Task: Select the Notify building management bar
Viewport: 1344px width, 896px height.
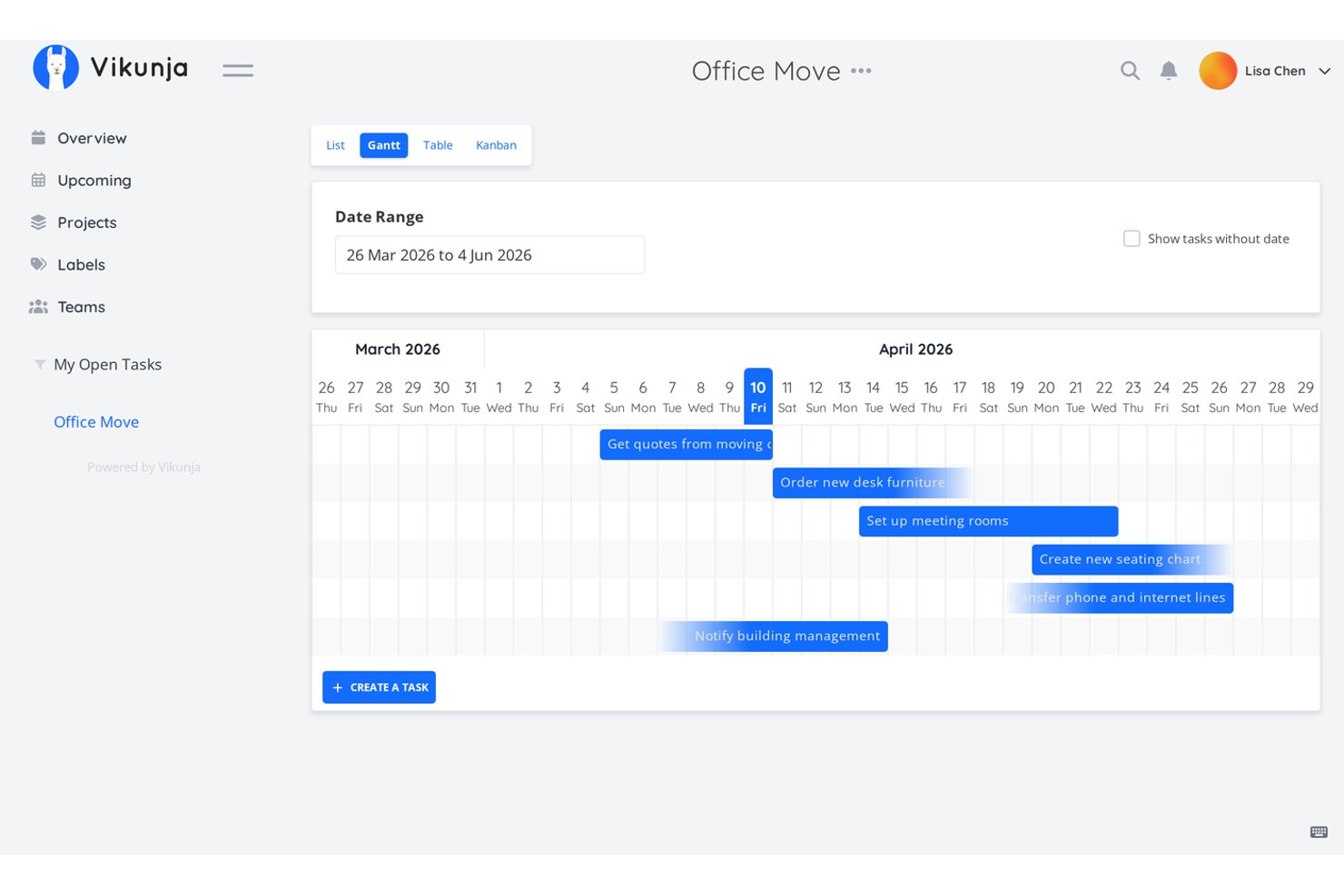Action: (x=774, y=635)
